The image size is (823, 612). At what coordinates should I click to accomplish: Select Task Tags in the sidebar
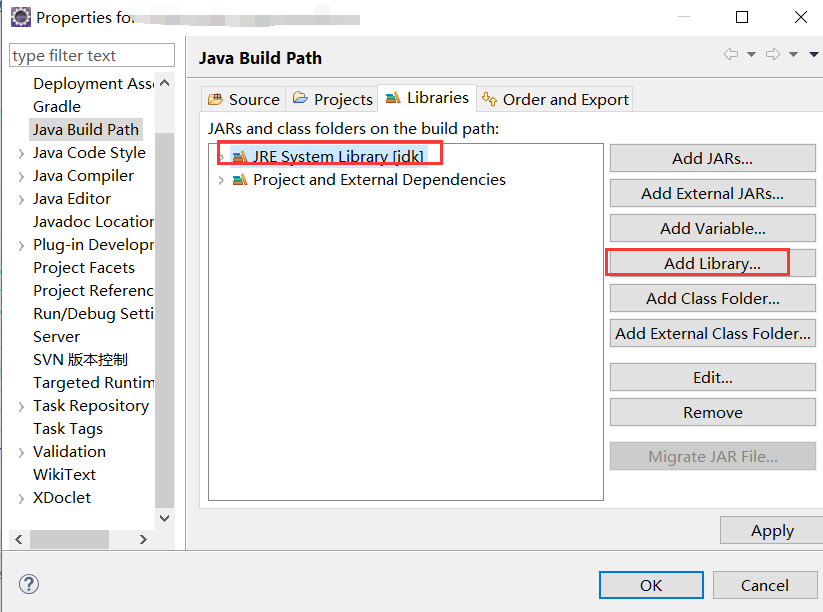[x=68, y=429]
